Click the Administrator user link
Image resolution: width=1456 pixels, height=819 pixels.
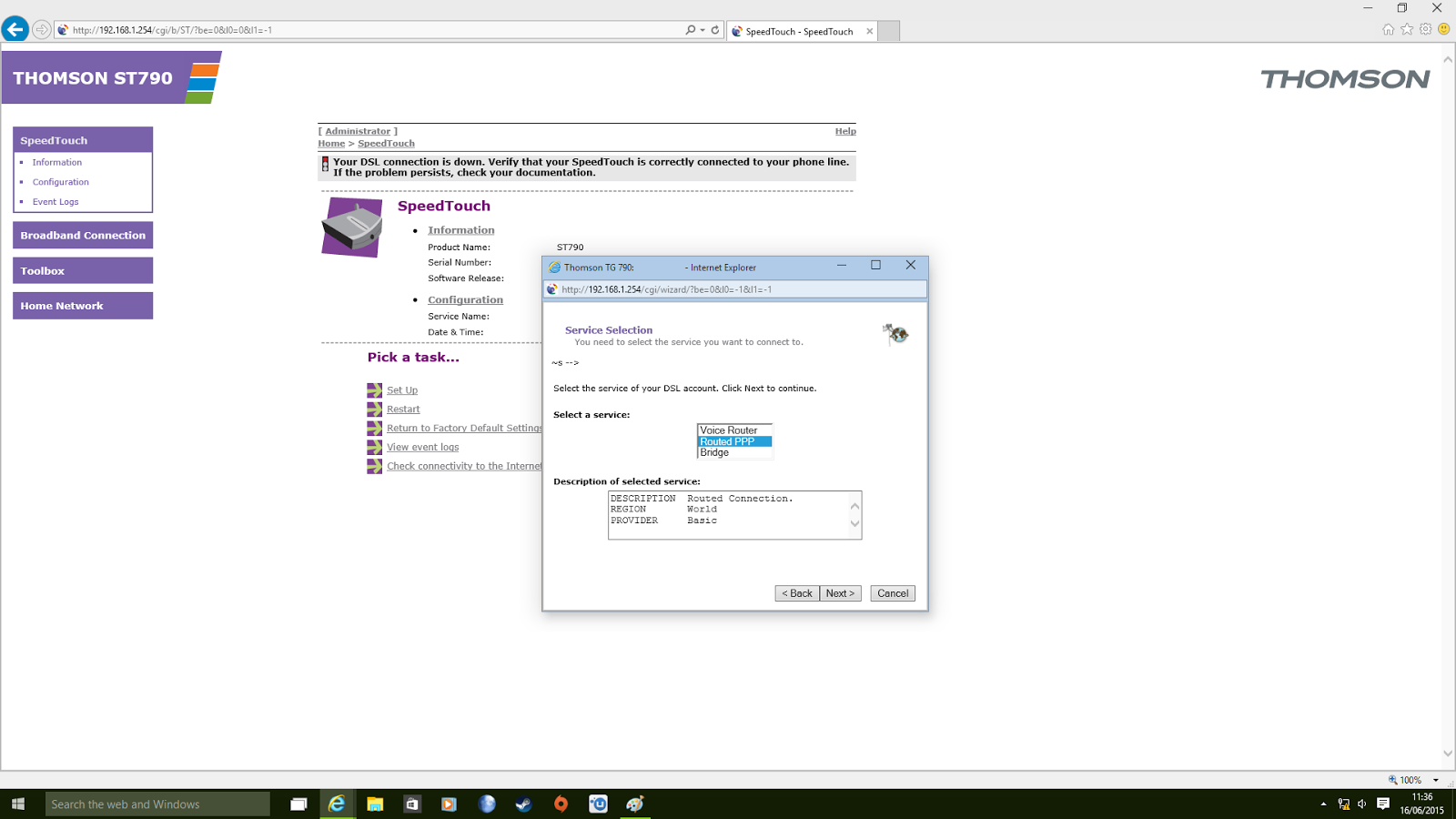pos(358,131)
